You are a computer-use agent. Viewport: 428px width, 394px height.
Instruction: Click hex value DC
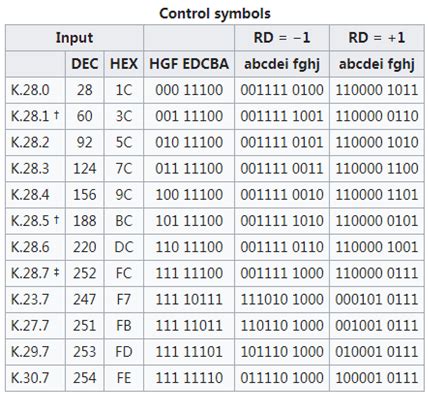point(124,247)
